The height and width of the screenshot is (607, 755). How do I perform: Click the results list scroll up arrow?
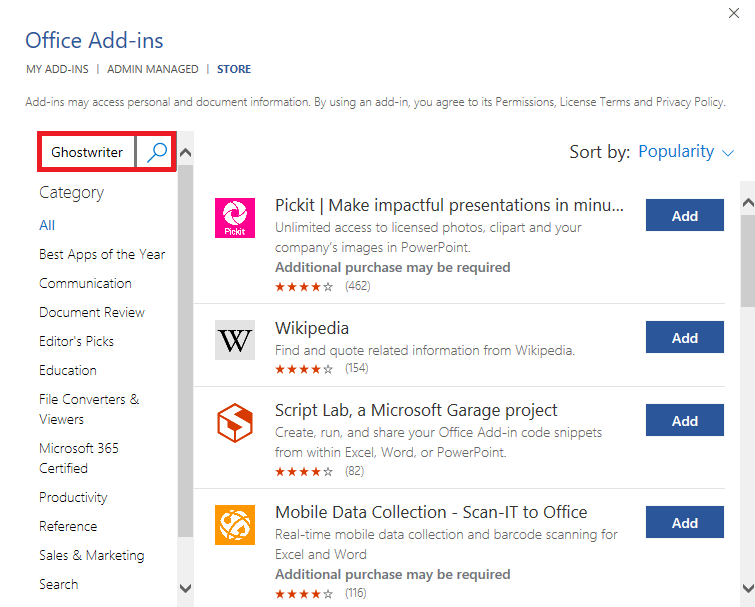748,203
